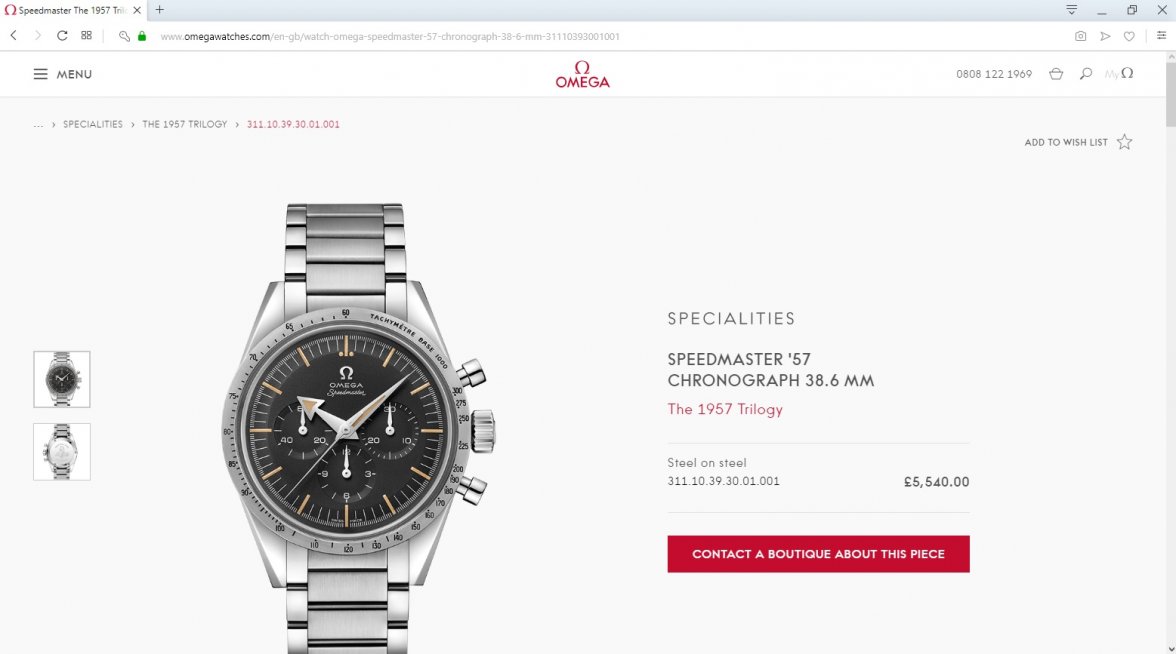Image resolution: width=1176 pixels, height=654 pixels.
Task: Click the Omega logo to go home
Action: click(582, 74)
